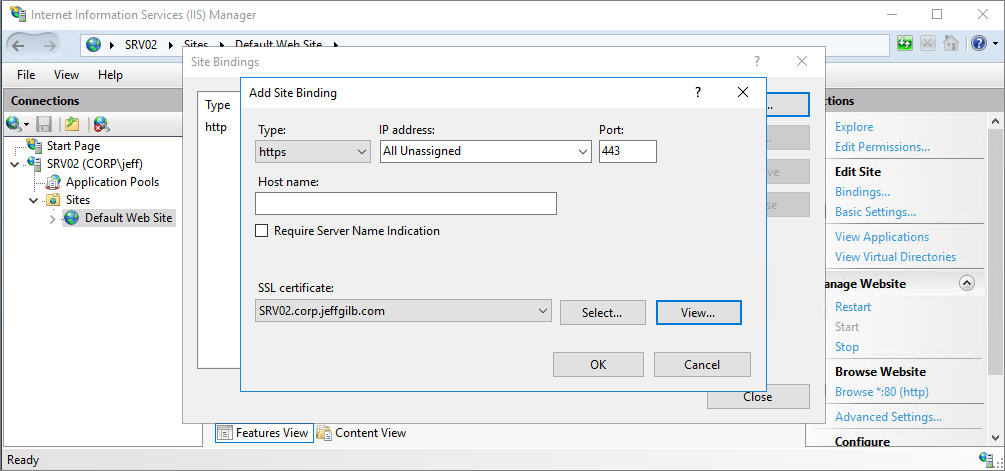The height and width of the screenshot is (471, 1005).
Task: Click the Bindings... action link
Action: tap(862, 192)
